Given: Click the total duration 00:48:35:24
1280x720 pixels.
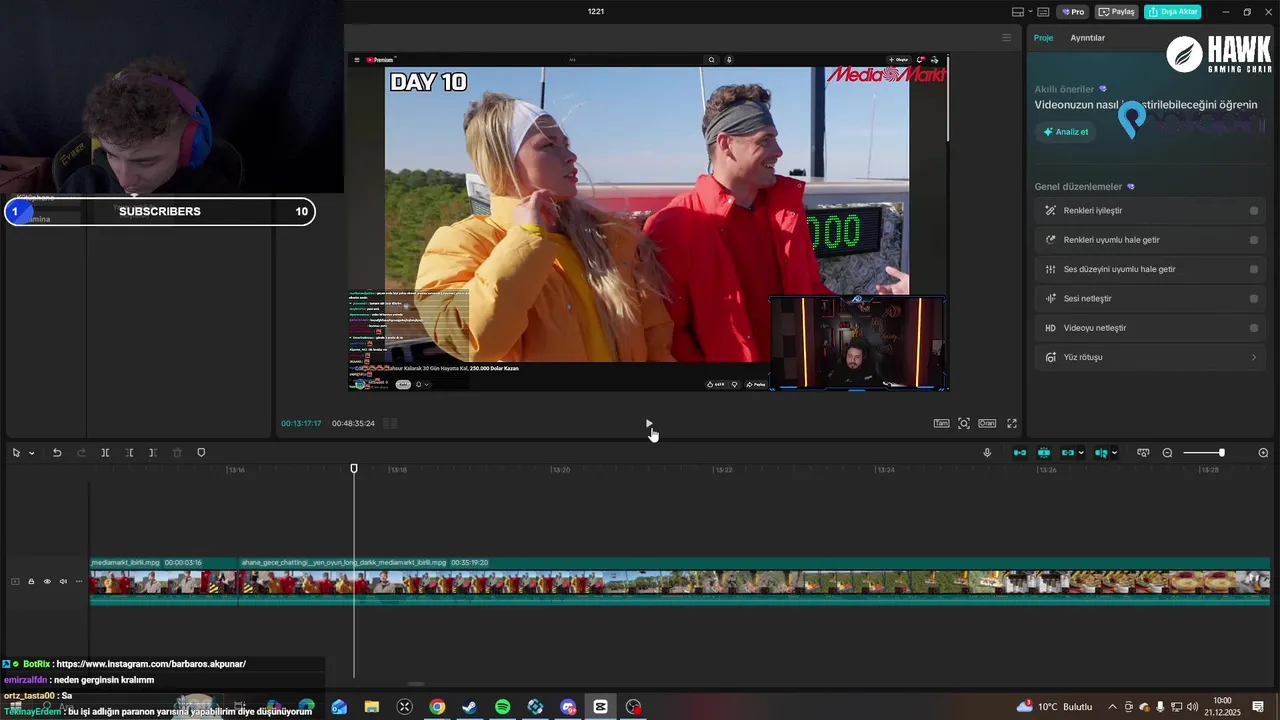Looking at the screenshot, I should tap(353, 424).
